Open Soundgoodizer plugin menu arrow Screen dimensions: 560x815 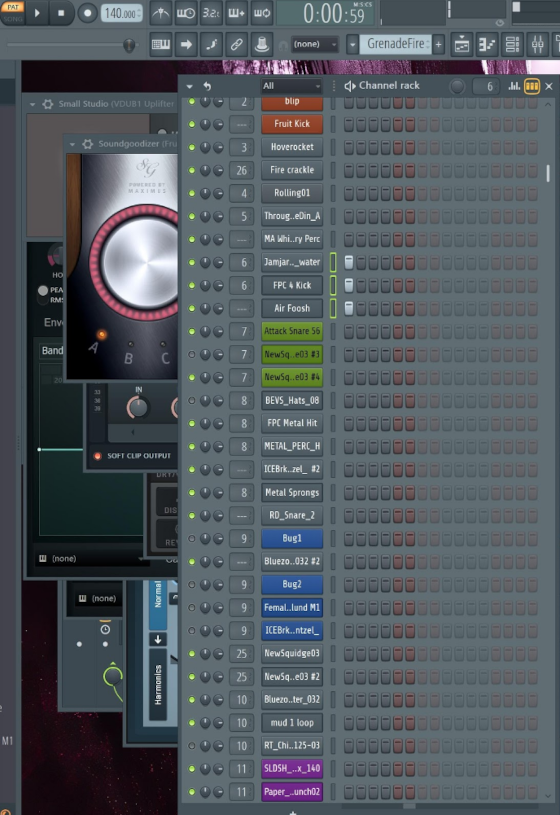(72, 144)
